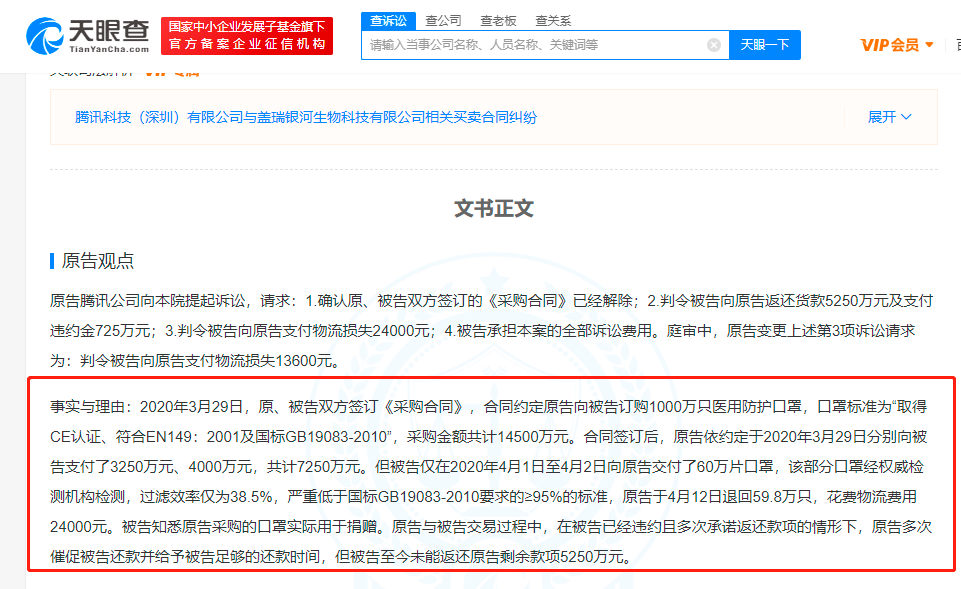Clear the search box with the X icon

714,45
